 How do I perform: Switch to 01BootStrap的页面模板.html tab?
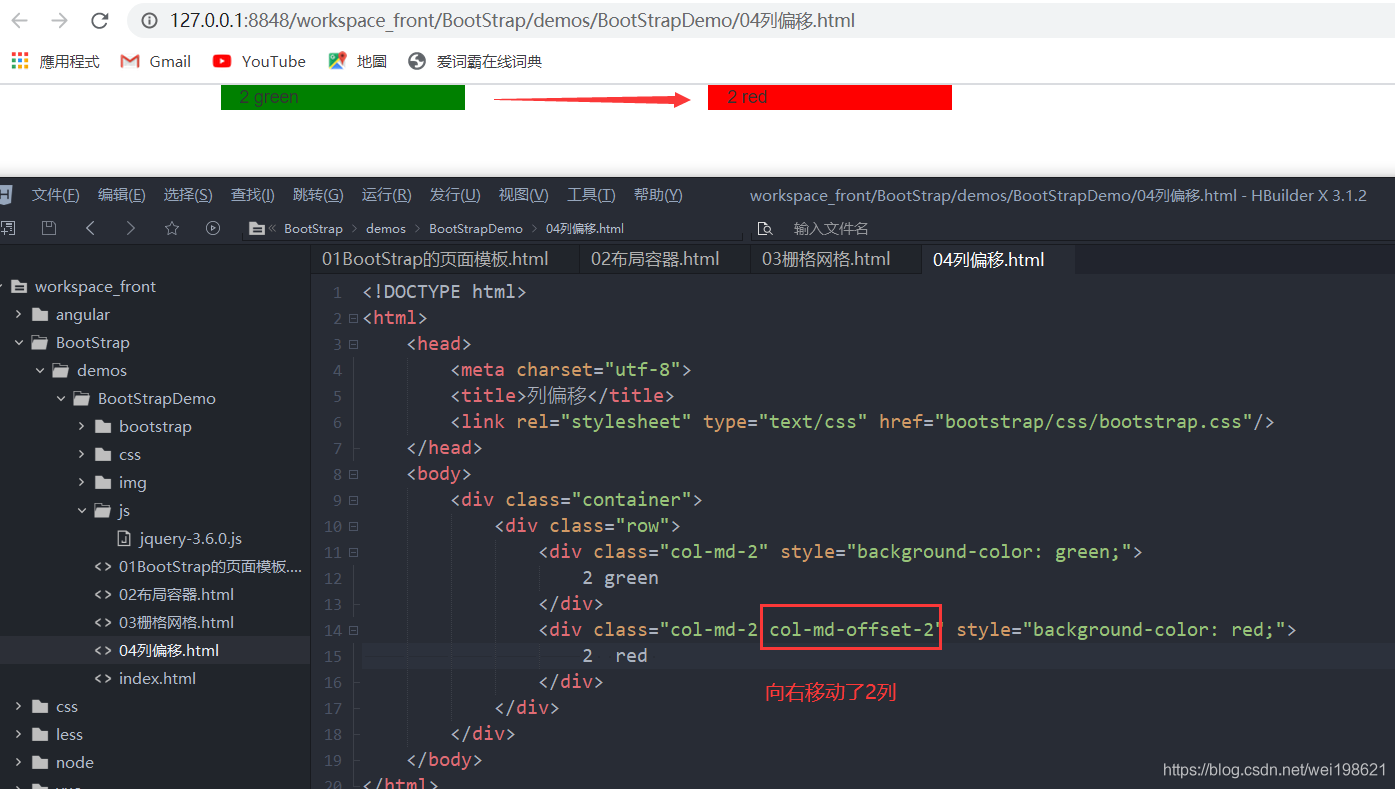click(435, 259)
